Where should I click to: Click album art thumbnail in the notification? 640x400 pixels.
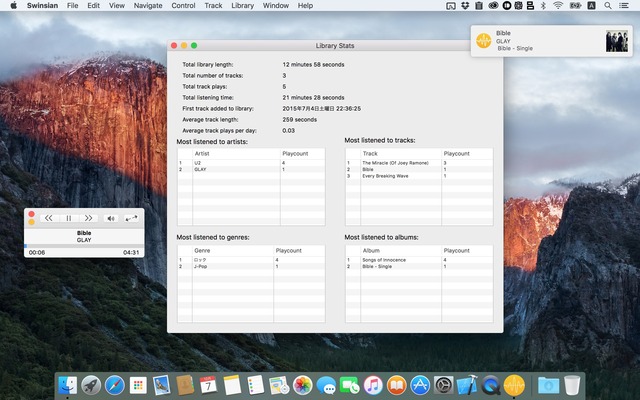tap(617, 41)
